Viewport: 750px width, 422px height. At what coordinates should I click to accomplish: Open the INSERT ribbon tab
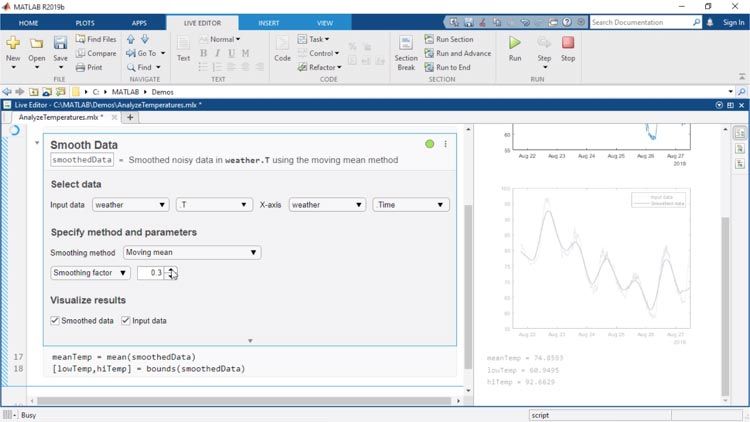(x=269, y=22)
